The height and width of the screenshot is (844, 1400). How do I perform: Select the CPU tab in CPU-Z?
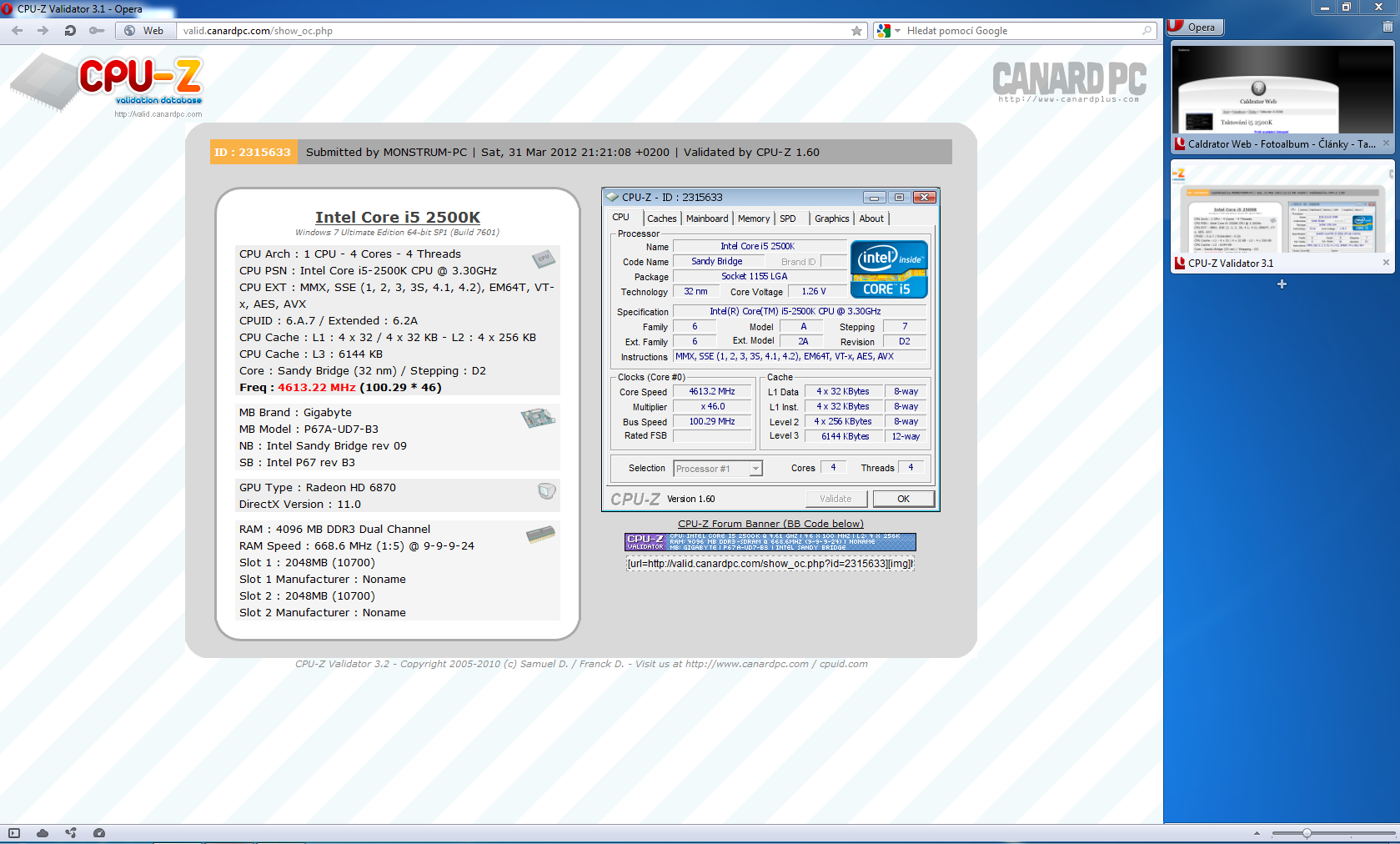coord(621,218)
